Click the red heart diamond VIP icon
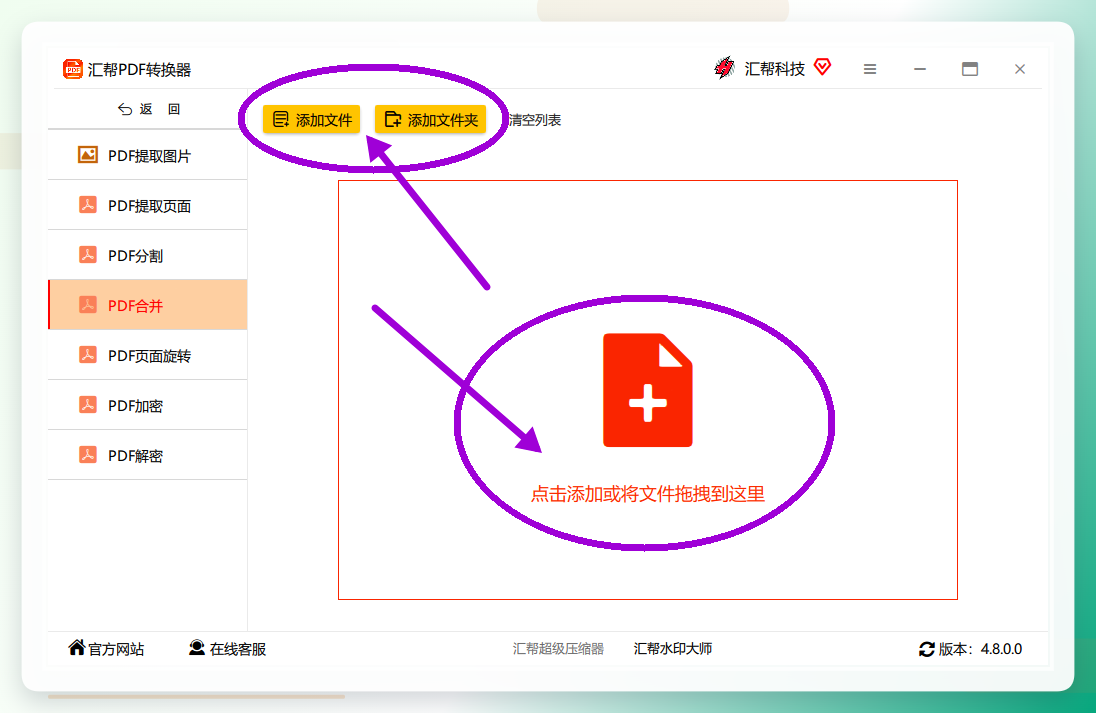 pyautogui.click(x=823, y=67)
